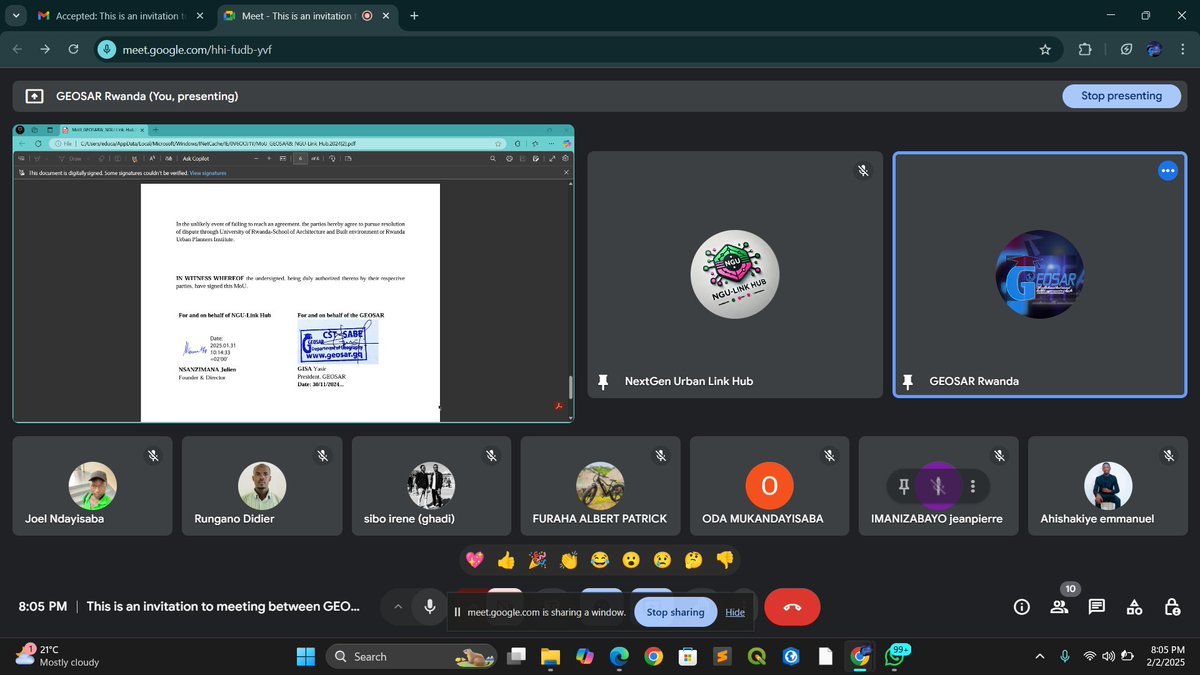
Task: Close the Gmail 'Accepted' tab
Action: tap(199, 16)
